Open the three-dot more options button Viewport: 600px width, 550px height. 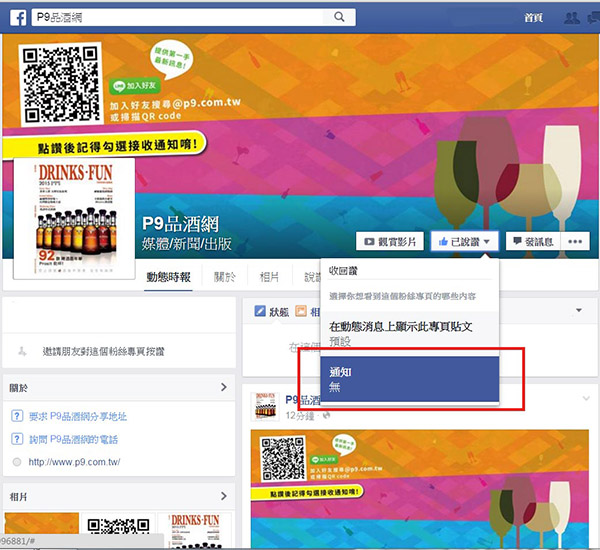tap(575, 242)
